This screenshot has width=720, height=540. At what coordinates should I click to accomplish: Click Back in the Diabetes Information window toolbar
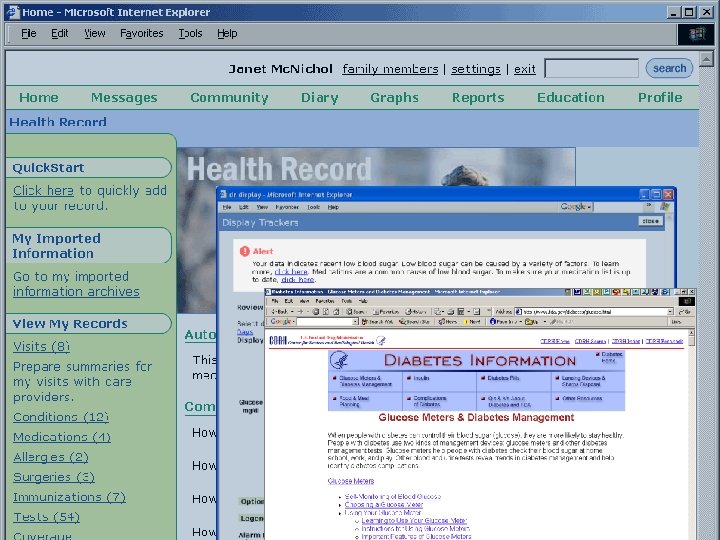click(281, 312)
